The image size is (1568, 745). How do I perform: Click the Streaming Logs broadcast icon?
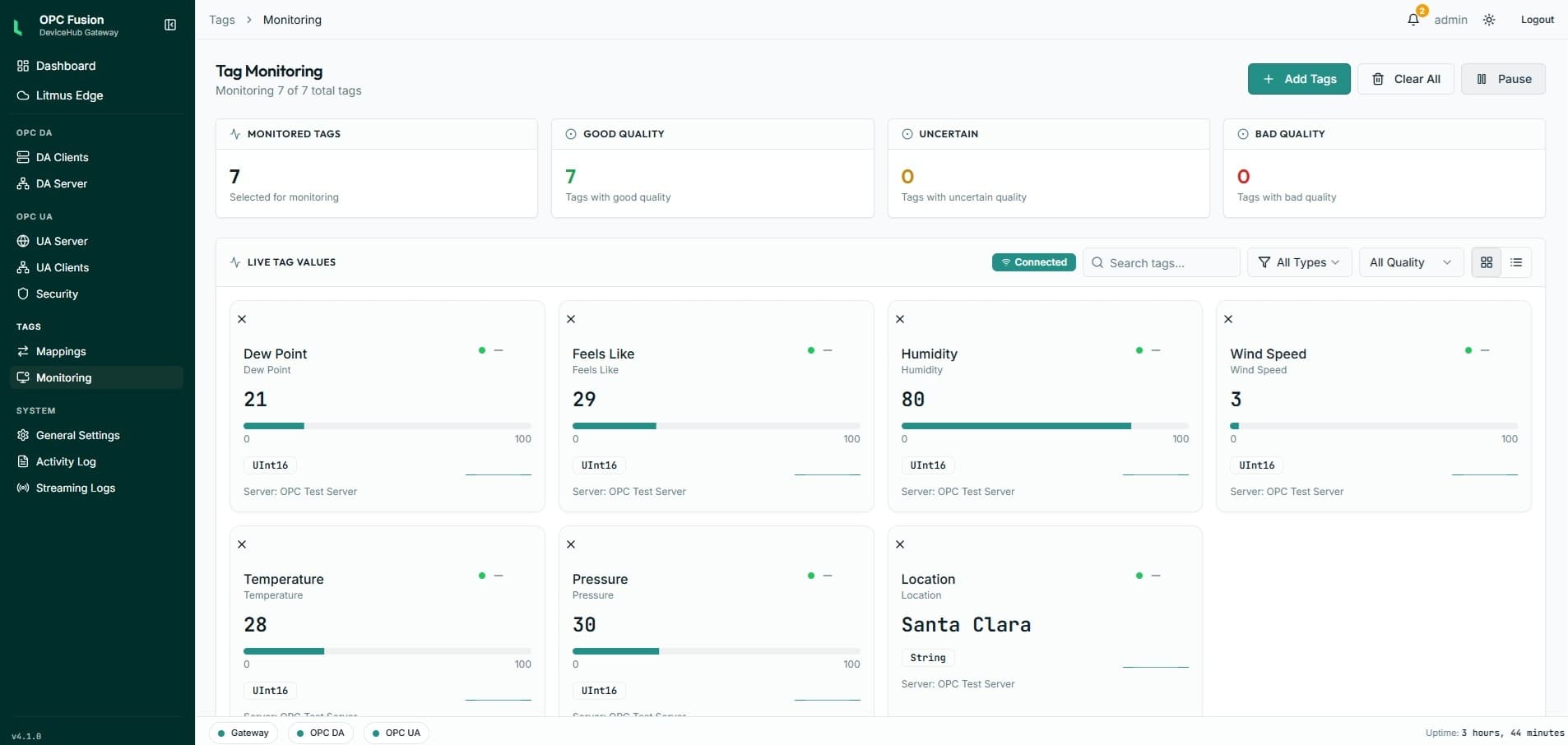tap(23, 488)
